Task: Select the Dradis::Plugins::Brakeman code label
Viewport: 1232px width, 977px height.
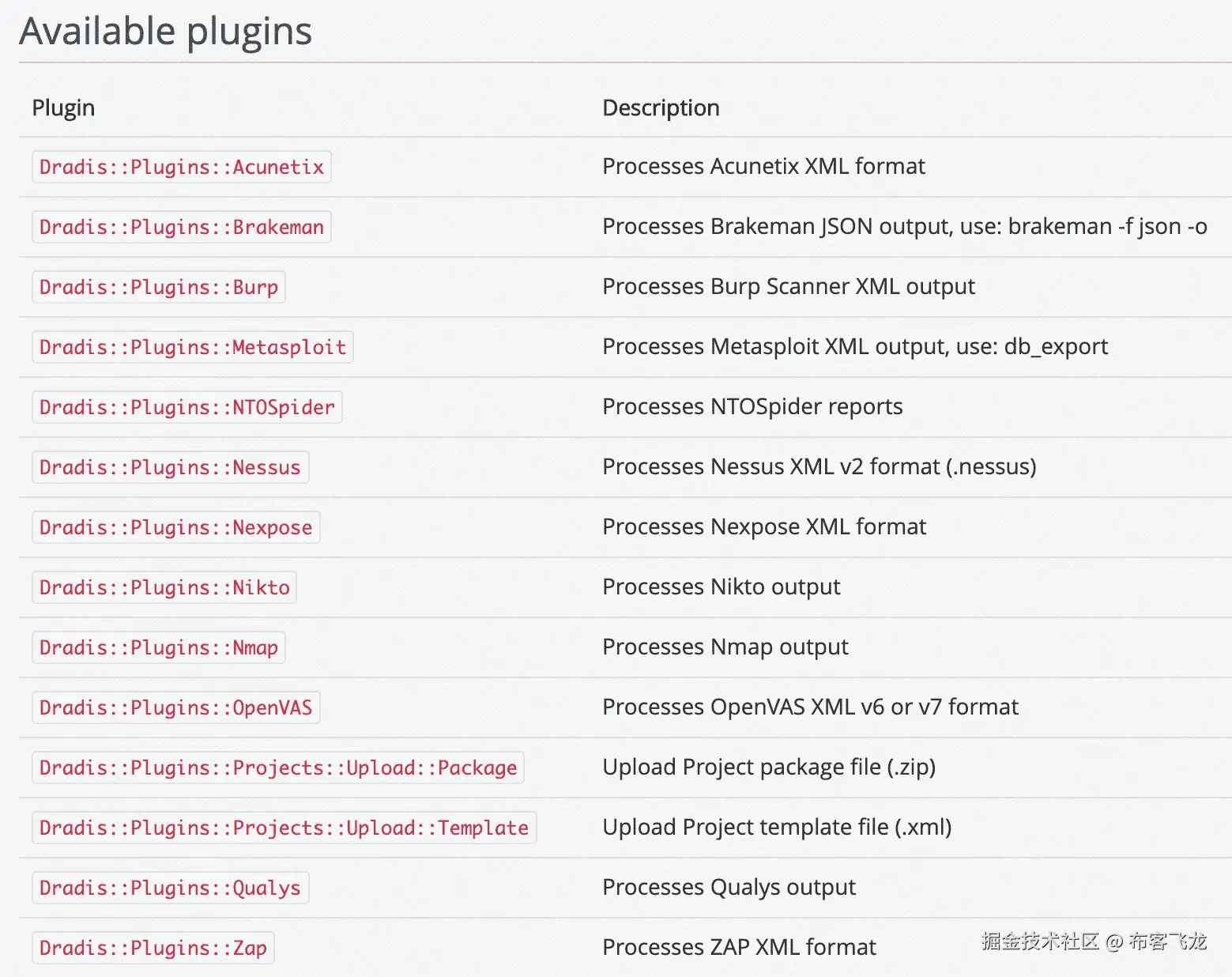Action: pos(181,227)
